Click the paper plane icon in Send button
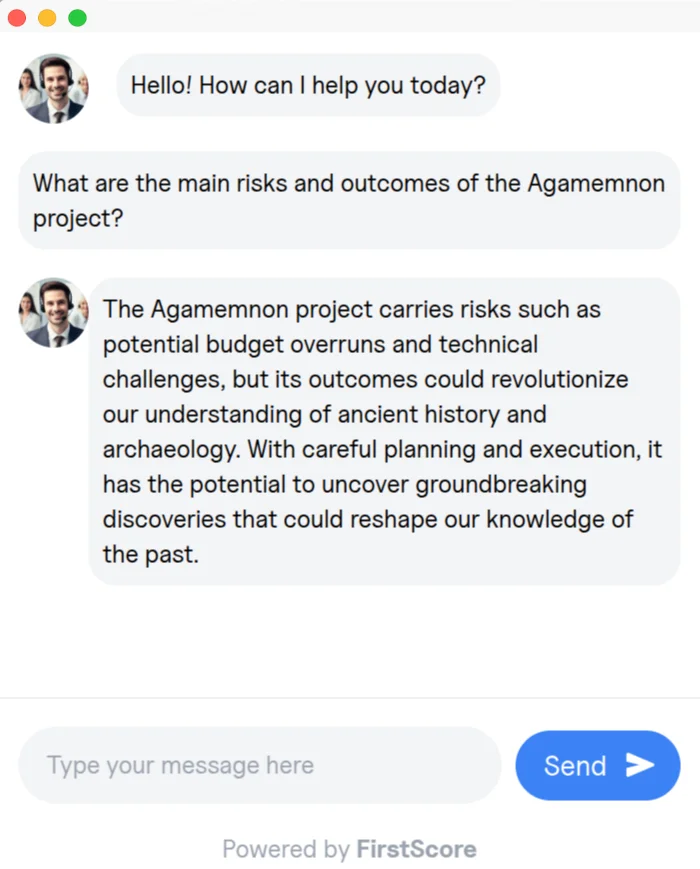This screenshot has width=700, height=869. pos(640,765)
